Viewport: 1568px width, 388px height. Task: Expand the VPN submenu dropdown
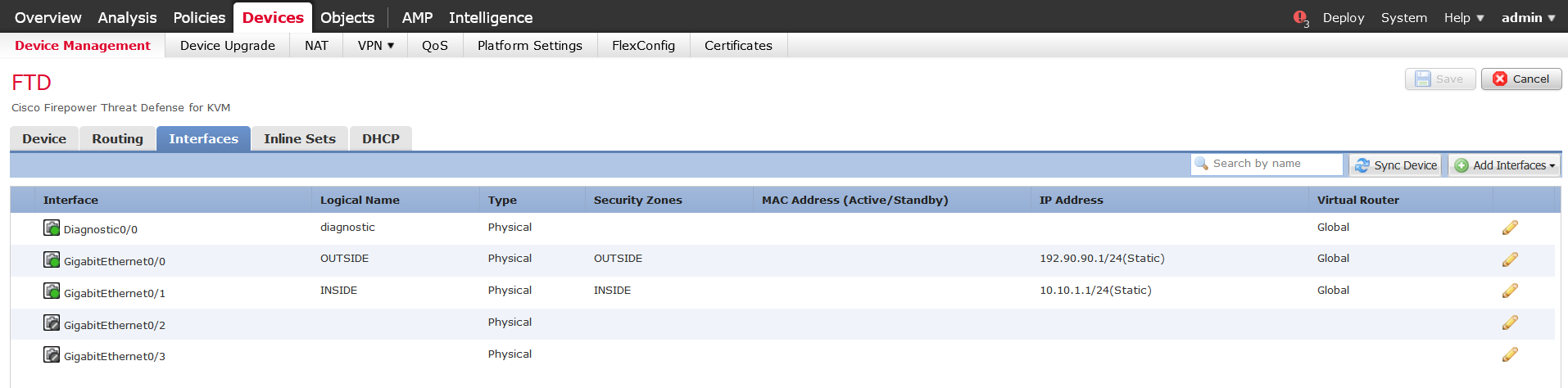pyautogui.click(x=376, y=45)
